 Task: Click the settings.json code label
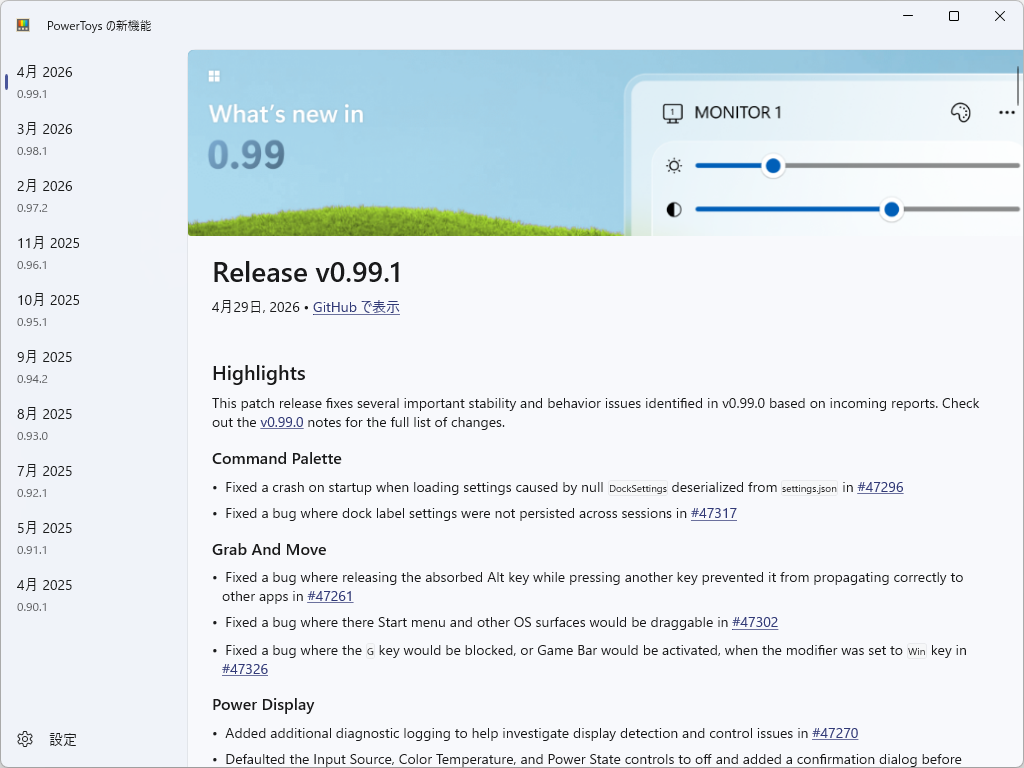click(x=809, y=488)
